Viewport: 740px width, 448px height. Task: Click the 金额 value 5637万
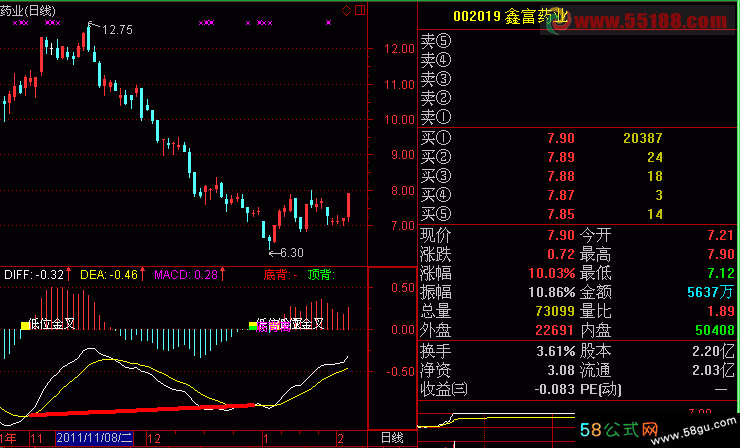point(711,292)
